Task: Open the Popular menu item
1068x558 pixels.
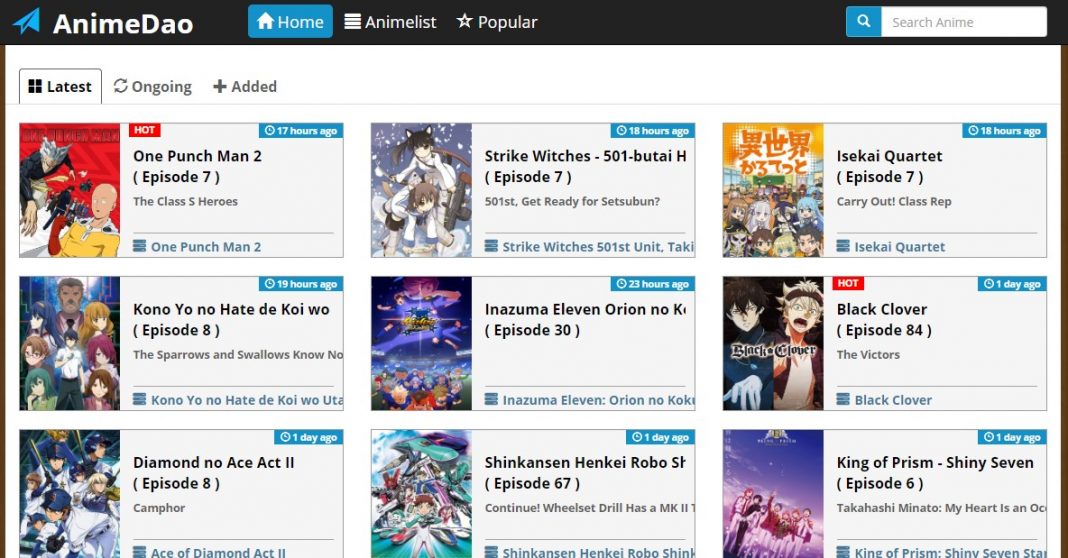Action: [497, 22]
